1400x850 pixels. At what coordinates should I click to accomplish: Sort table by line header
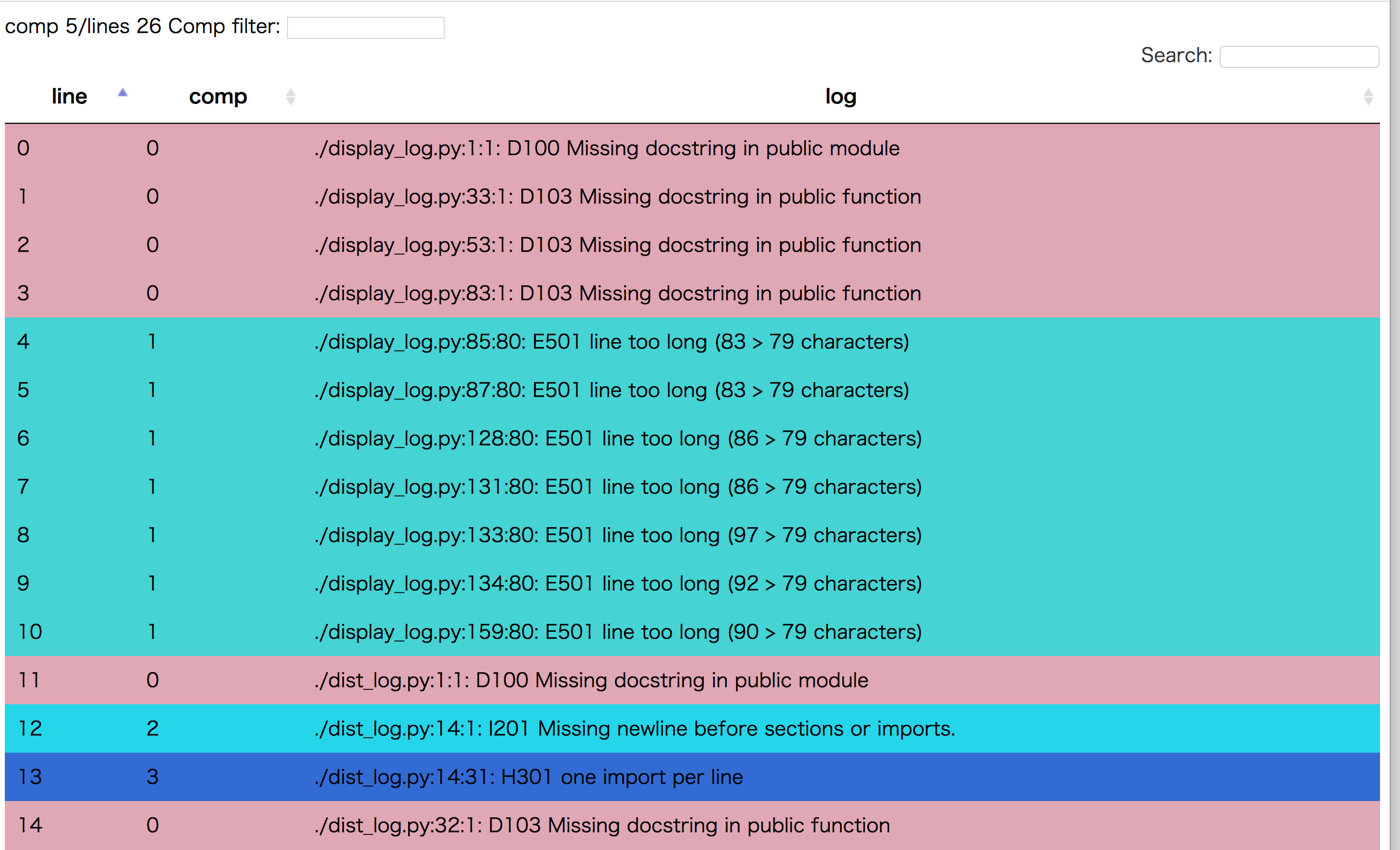point(69,97)
